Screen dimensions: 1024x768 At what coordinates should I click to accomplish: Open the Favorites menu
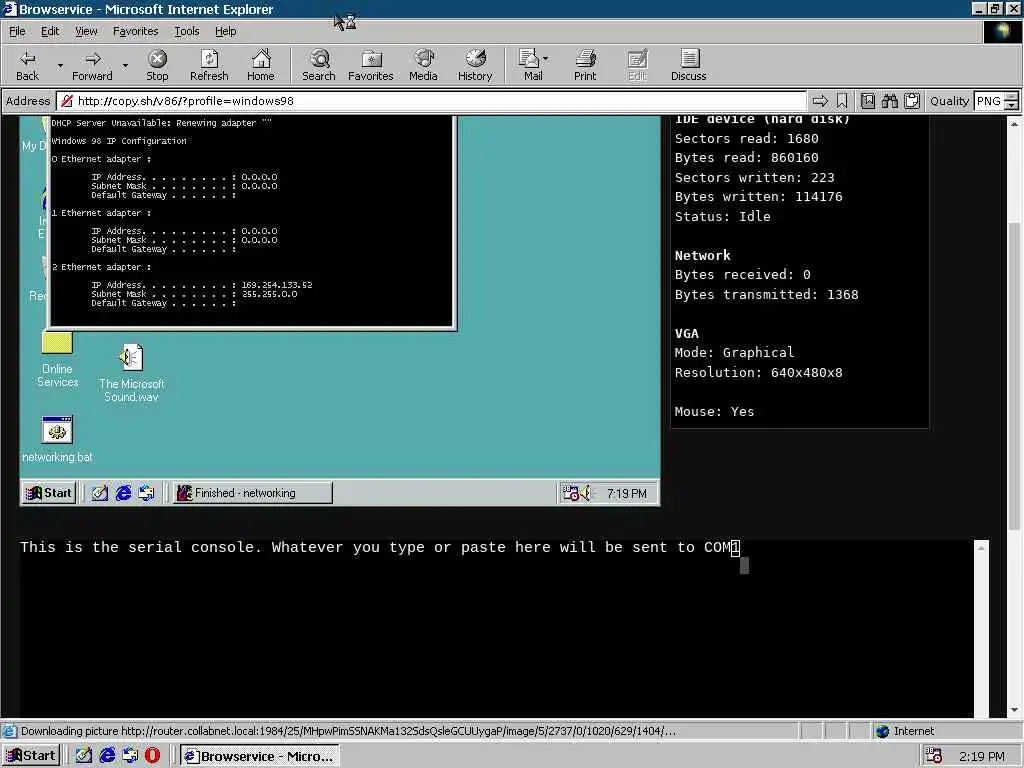coord(135,31)
